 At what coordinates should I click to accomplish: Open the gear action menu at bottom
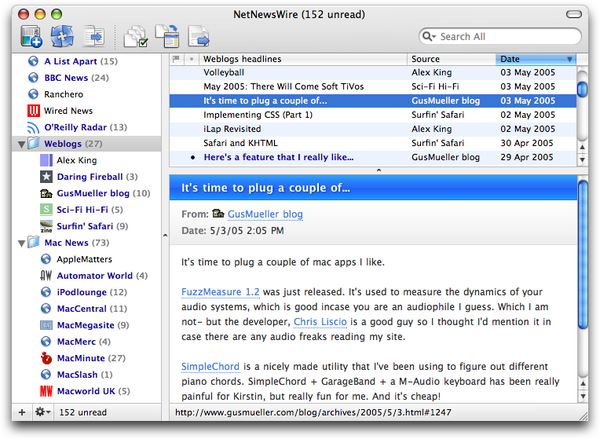tap(42, 412)
